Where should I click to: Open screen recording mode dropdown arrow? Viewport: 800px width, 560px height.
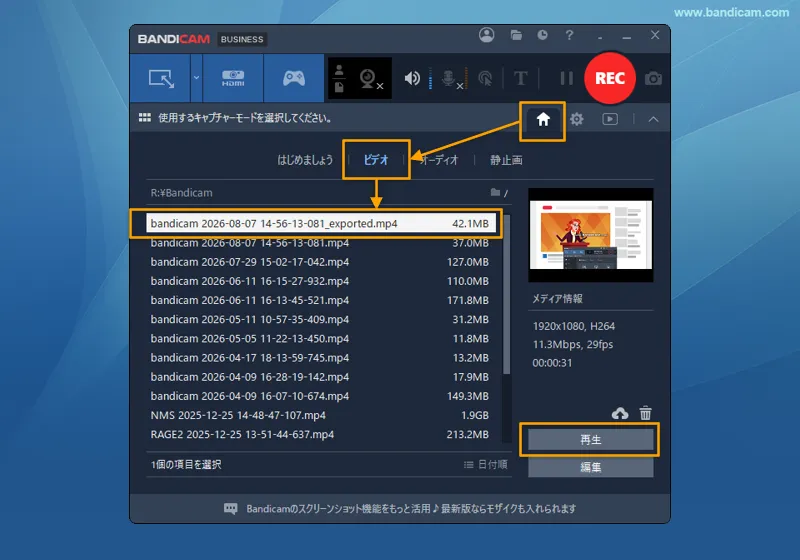(196, 78)
